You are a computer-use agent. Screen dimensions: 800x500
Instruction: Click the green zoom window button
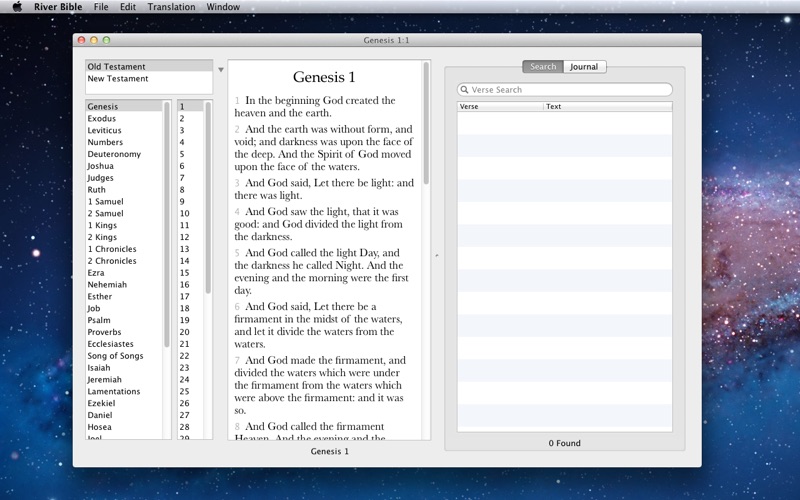point(106,40)
